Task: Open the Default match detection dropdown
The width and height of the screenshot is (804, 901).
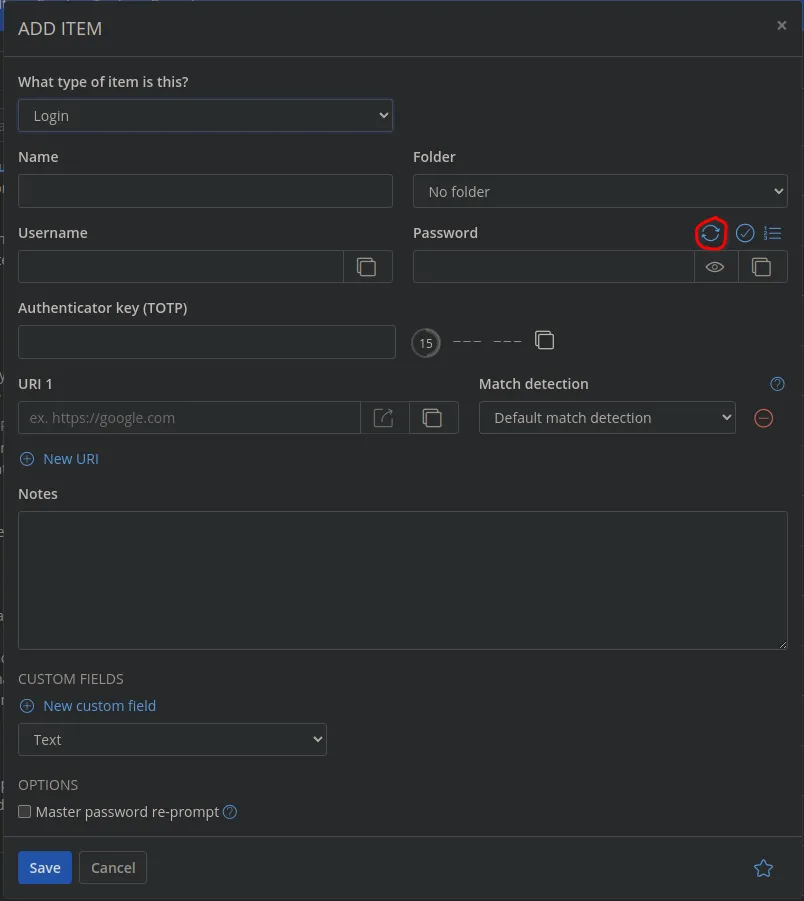Action: (x=607, y=418)
